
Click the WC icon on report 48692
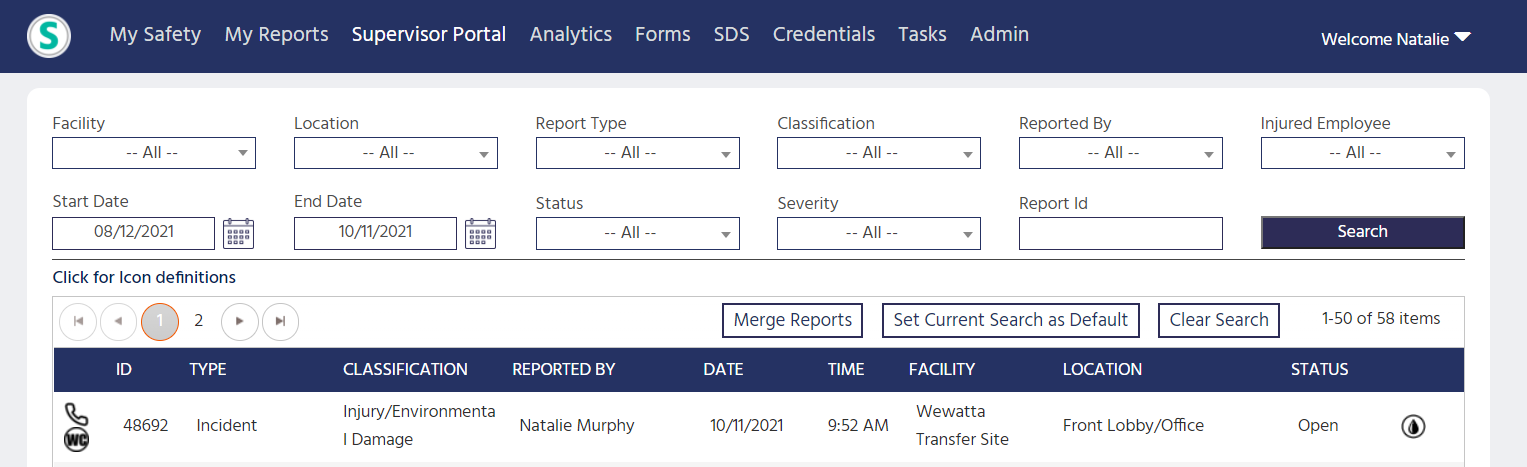point(77,439)
